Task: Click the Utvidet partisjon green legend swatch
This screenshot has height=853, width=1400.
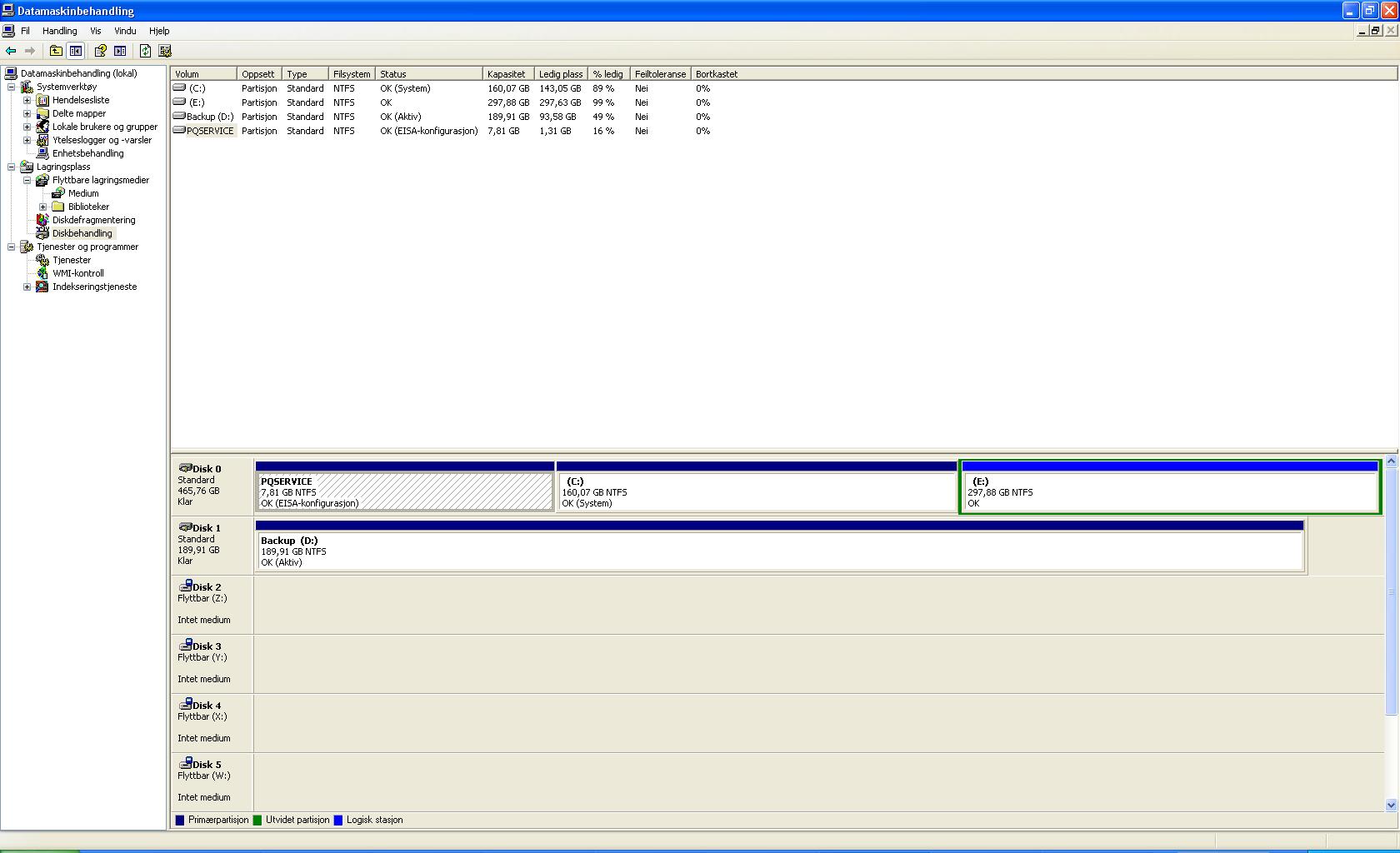Action: (x=257, y=820)
